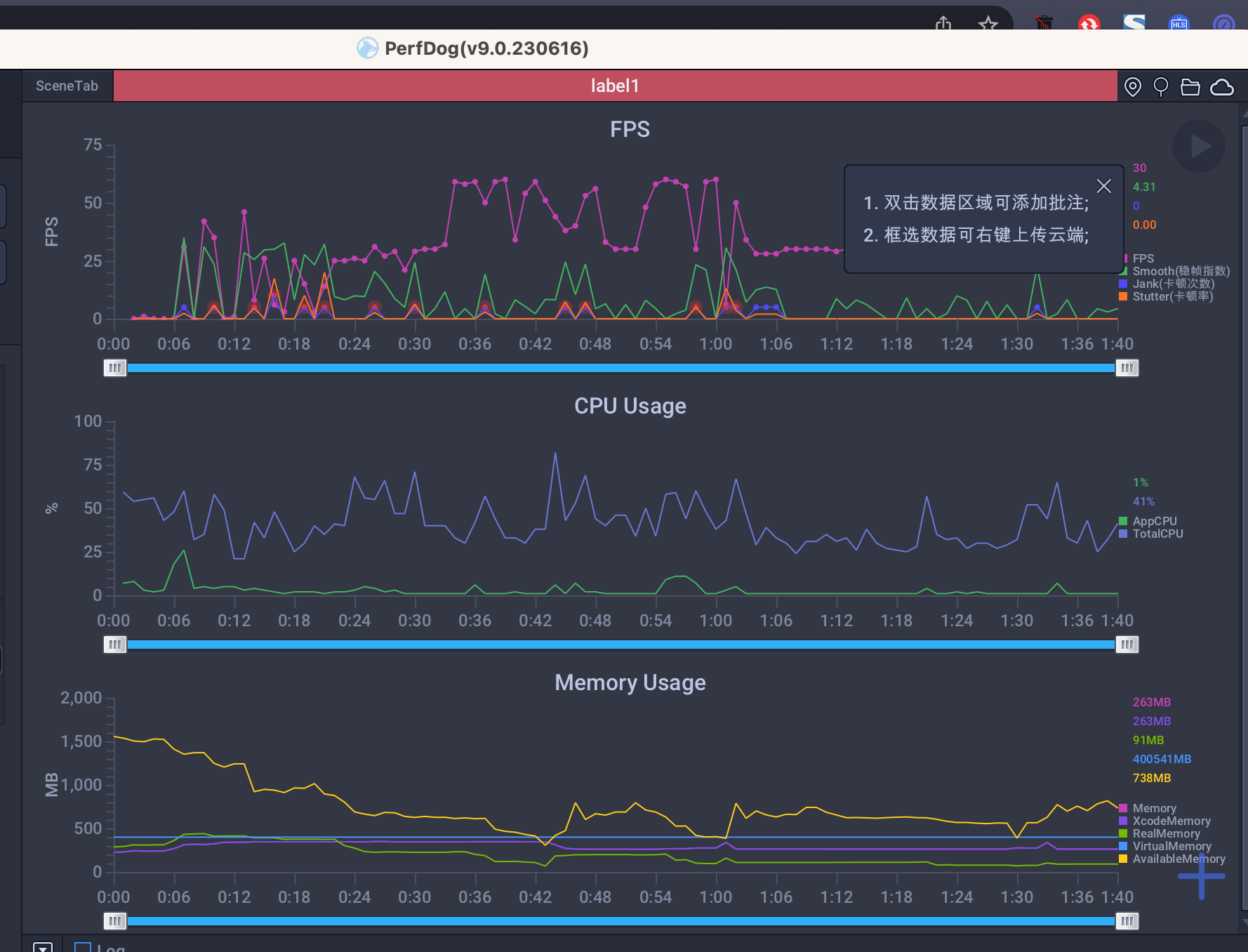Toggle the Memory legend entry

pyautogui.click(x=1148, y=808)
